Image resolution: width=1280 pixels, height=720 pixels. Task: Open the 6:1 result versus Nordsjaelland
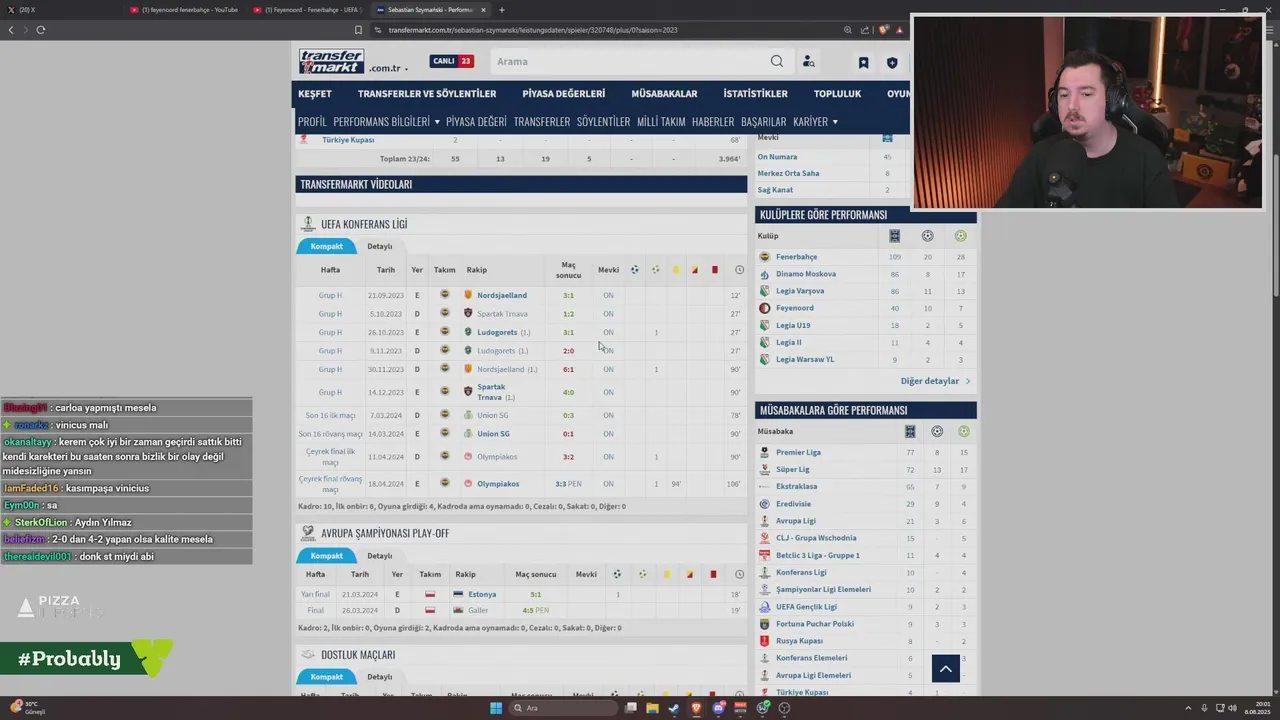(x=568, y=369)
